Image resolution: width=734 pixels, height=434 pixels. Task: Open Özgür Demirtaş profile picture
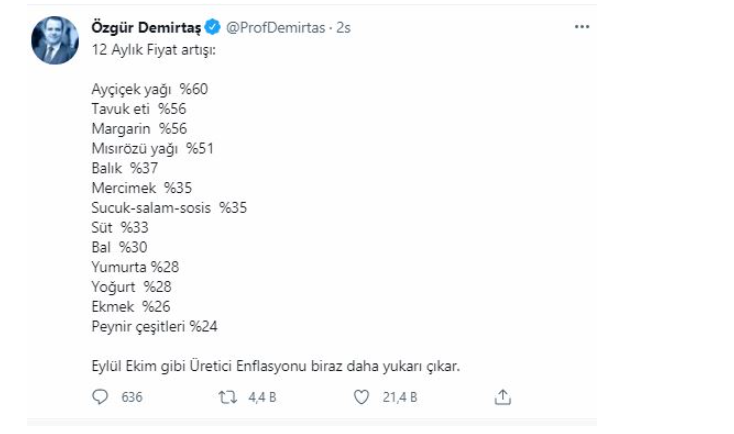pyautogui.click(x=52, y=40)
